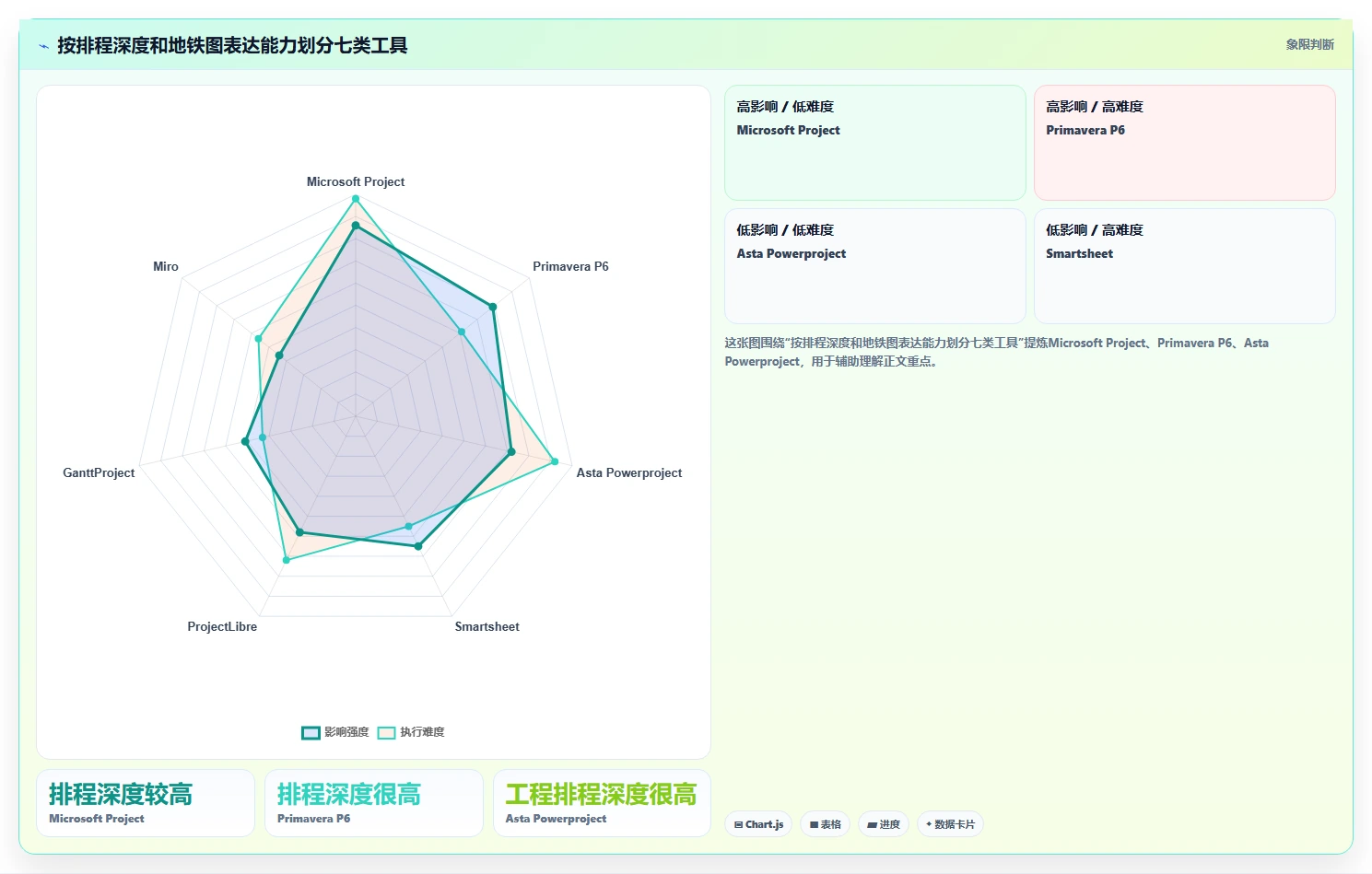This screenshot has height=874, width=1372.
Task: Click Primavera P6 in the 高影响 / 高难度 card
Action: [1085, 131]
